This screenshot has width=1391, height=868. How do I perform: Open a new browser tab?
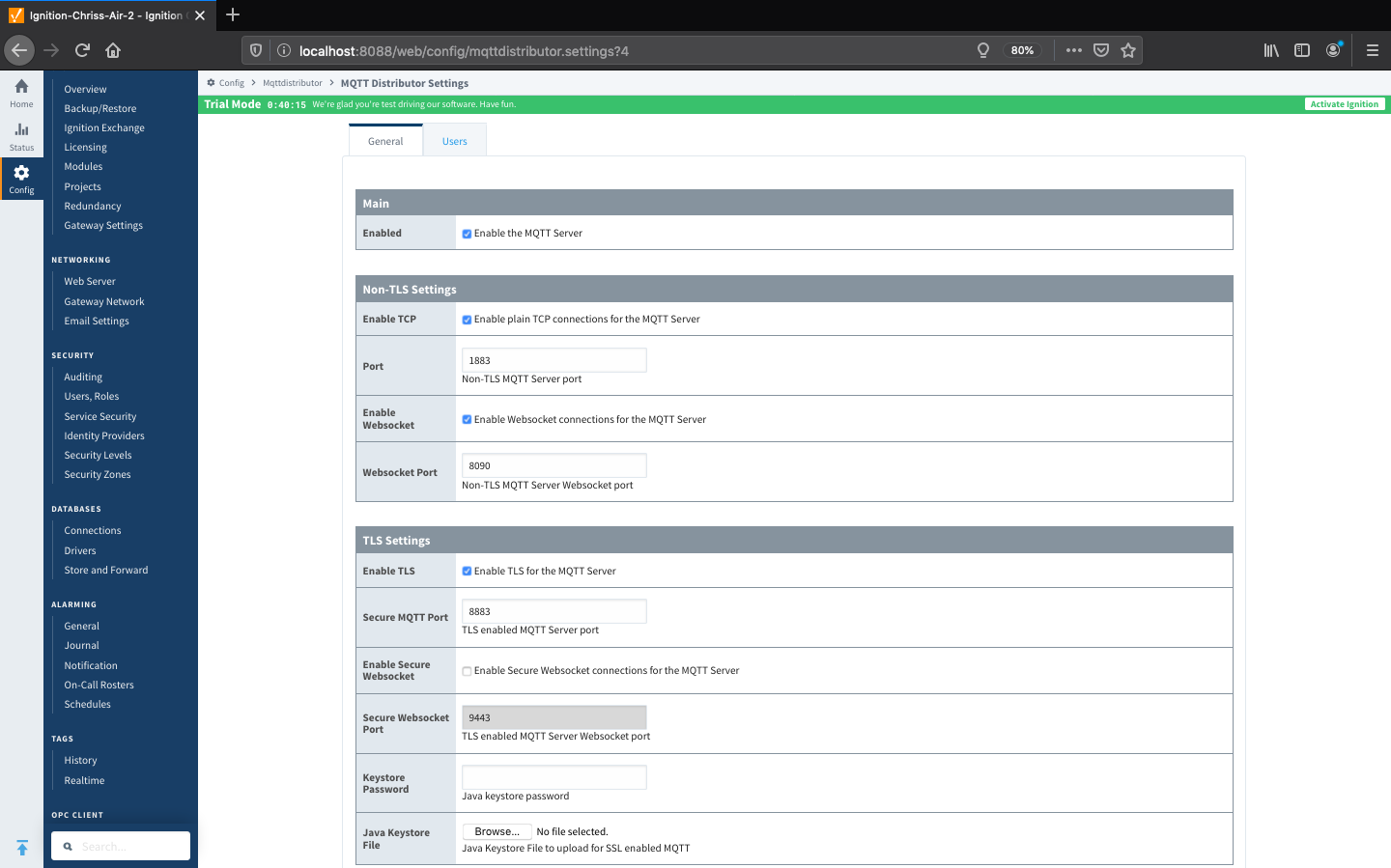[233, 14]
